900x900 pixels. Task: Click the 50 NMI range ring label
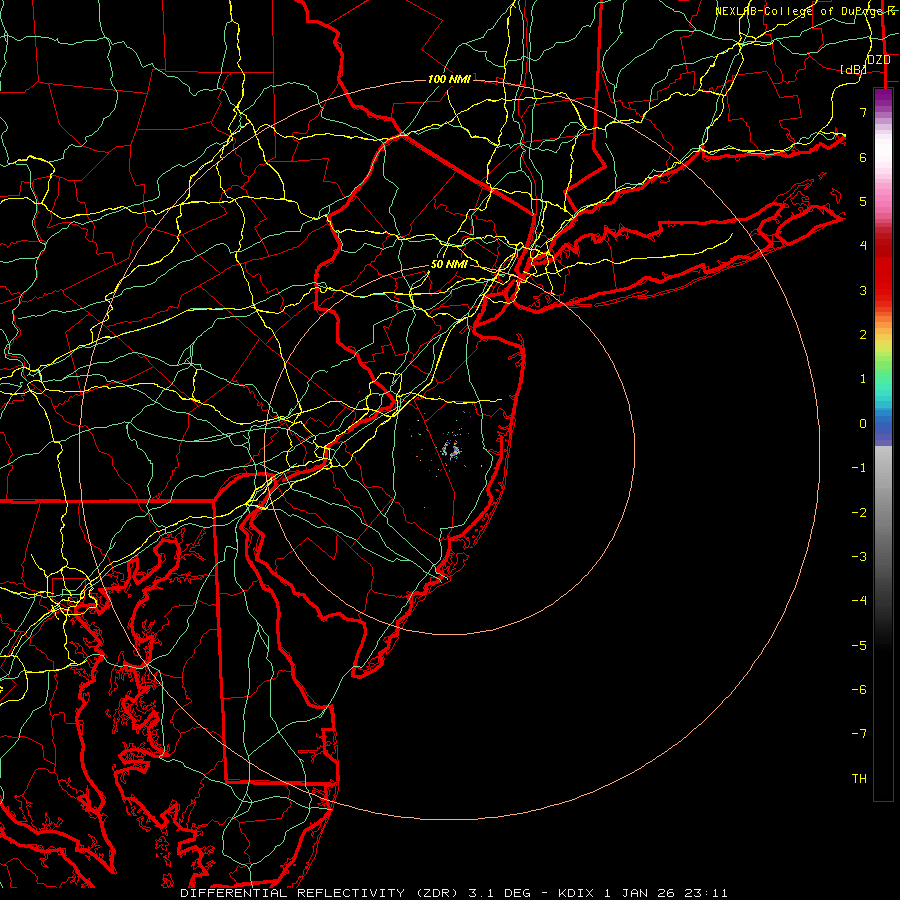coord(449,264)
